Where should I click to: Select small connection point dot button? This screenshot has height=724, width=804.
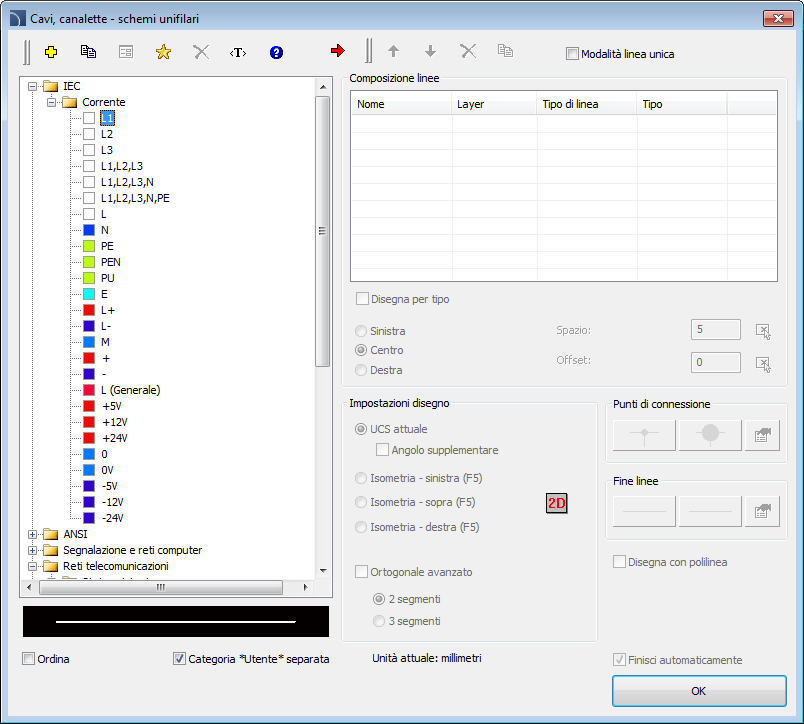click(644, 435)
